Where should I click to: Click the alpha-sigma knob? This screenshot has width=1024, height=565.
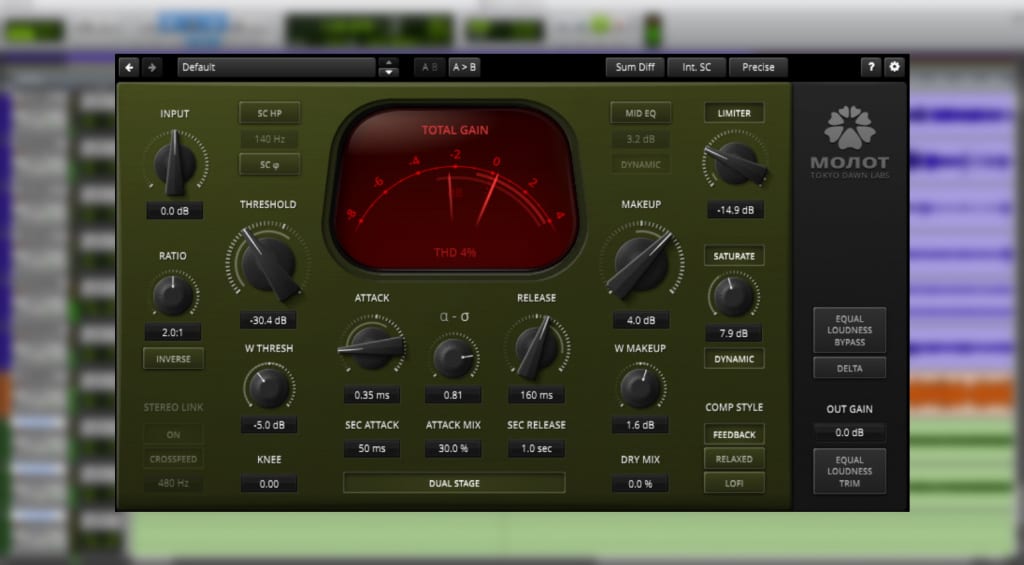pos(453,357)
